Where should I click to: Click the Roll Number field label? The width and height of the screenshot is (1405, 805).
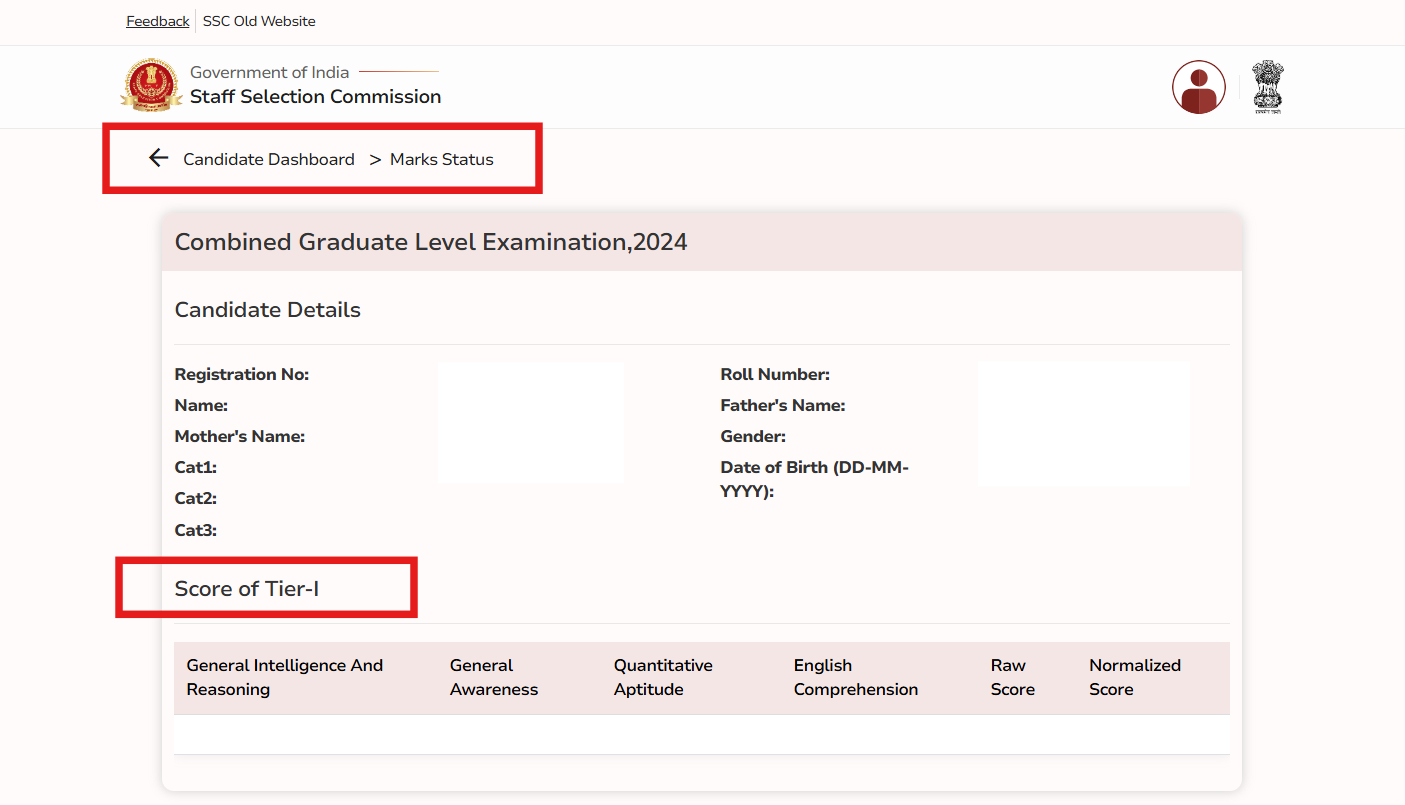point(776,374)
